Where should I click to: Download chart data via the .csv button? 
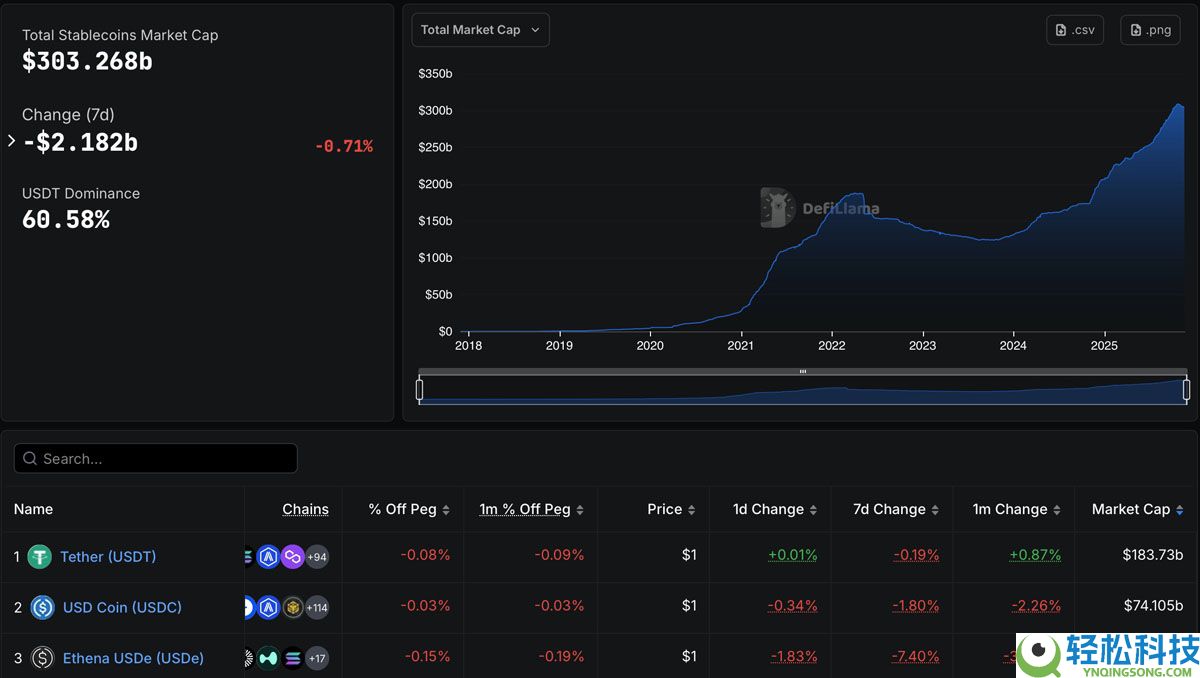tap(1075, 30)
